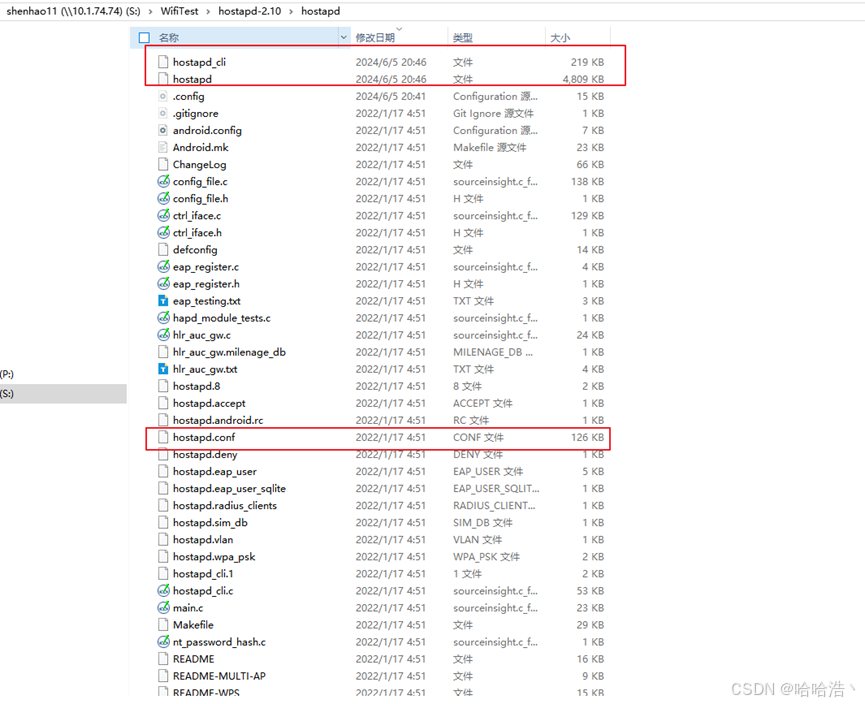
Task: Expand the chevron after WifiTest in breadcrumb
Action: pyautogui.click(x=208, y=11)
